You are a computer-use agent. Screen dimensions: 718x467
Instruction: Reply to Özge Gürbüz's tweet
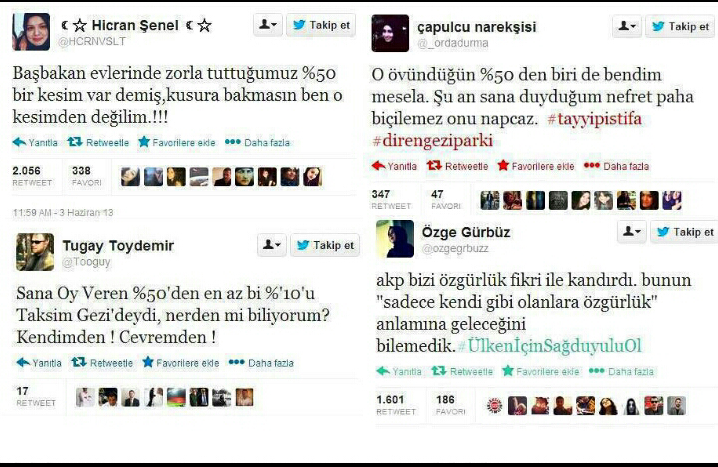[x=399, y=371]
